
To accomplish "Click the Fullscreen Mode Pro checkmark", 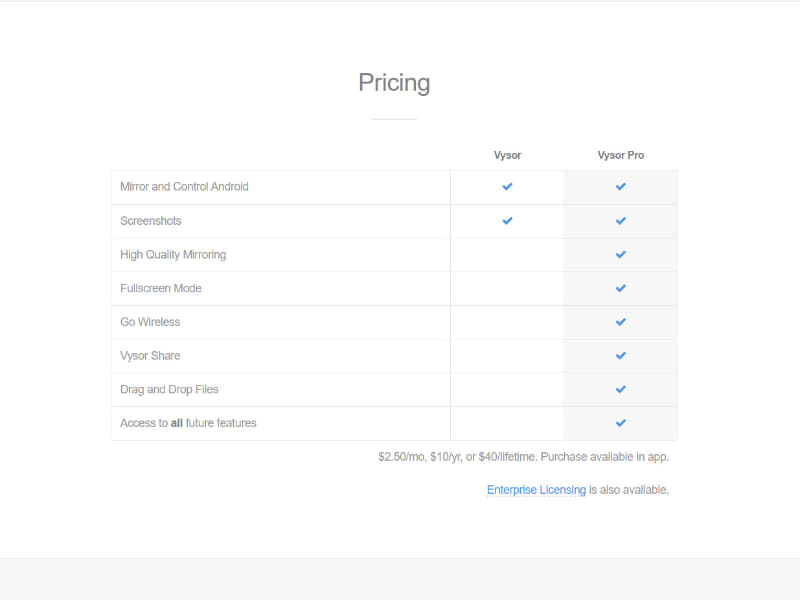I will coord(620,289).
